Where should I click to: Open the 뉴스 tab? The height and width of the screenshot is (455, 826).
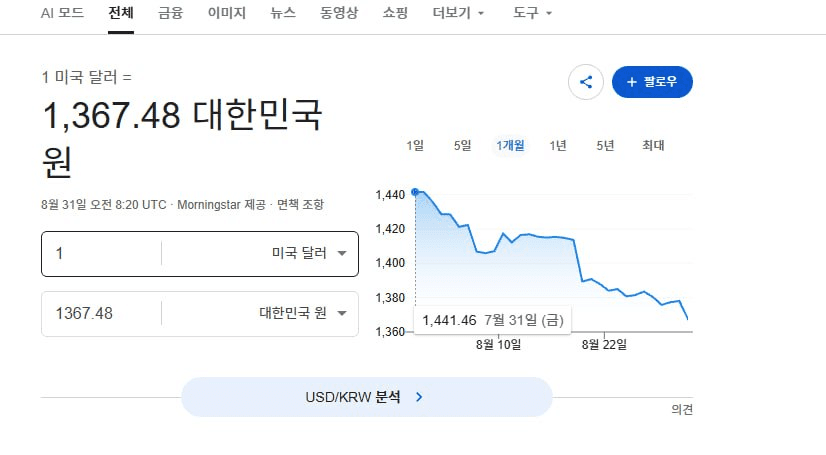[x=283, y=13]
